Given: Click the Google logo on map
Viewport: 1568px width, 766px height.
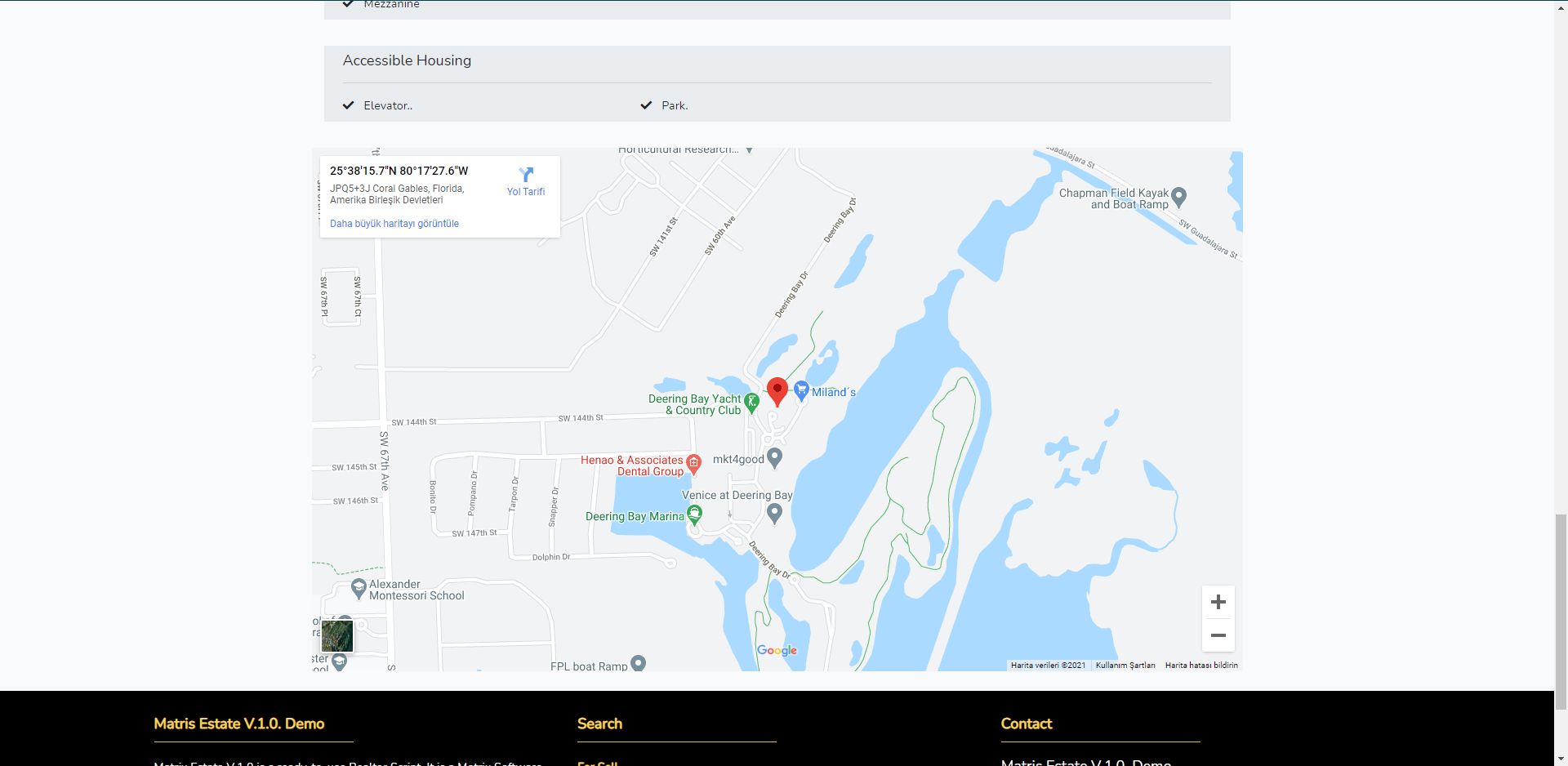Looking at the screenshot, I should tap(777, 650).
